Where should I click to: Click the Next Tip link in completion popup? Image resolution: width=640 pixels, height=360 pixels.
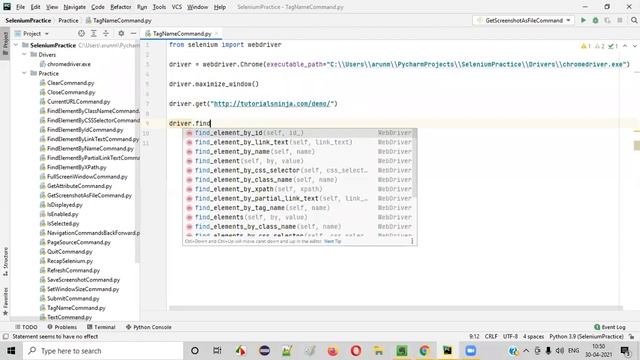pyautogui.click(x=332, y=241)
